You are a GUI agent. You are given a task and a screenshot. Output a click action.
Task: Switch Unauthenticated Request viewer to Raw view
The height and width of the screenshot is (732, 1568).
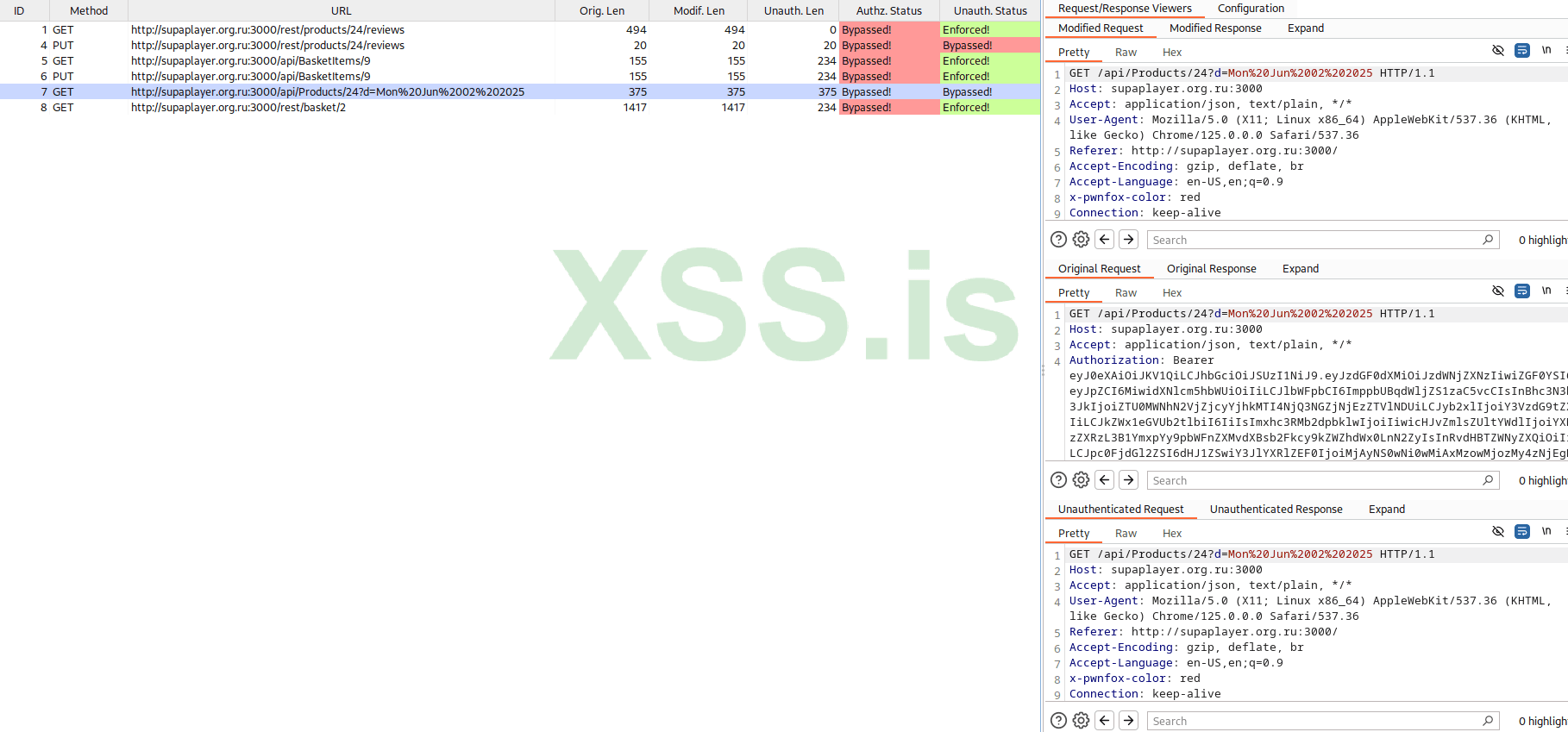click(x=1126, y=534)
